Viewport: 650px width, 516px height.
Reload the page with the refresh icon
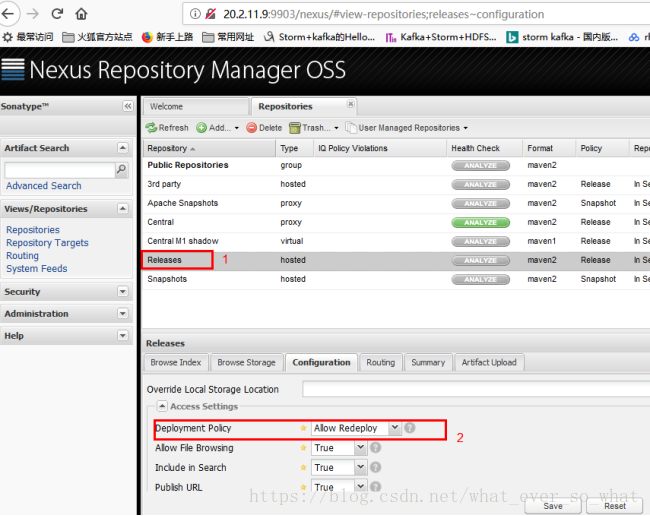coord(57,14)
